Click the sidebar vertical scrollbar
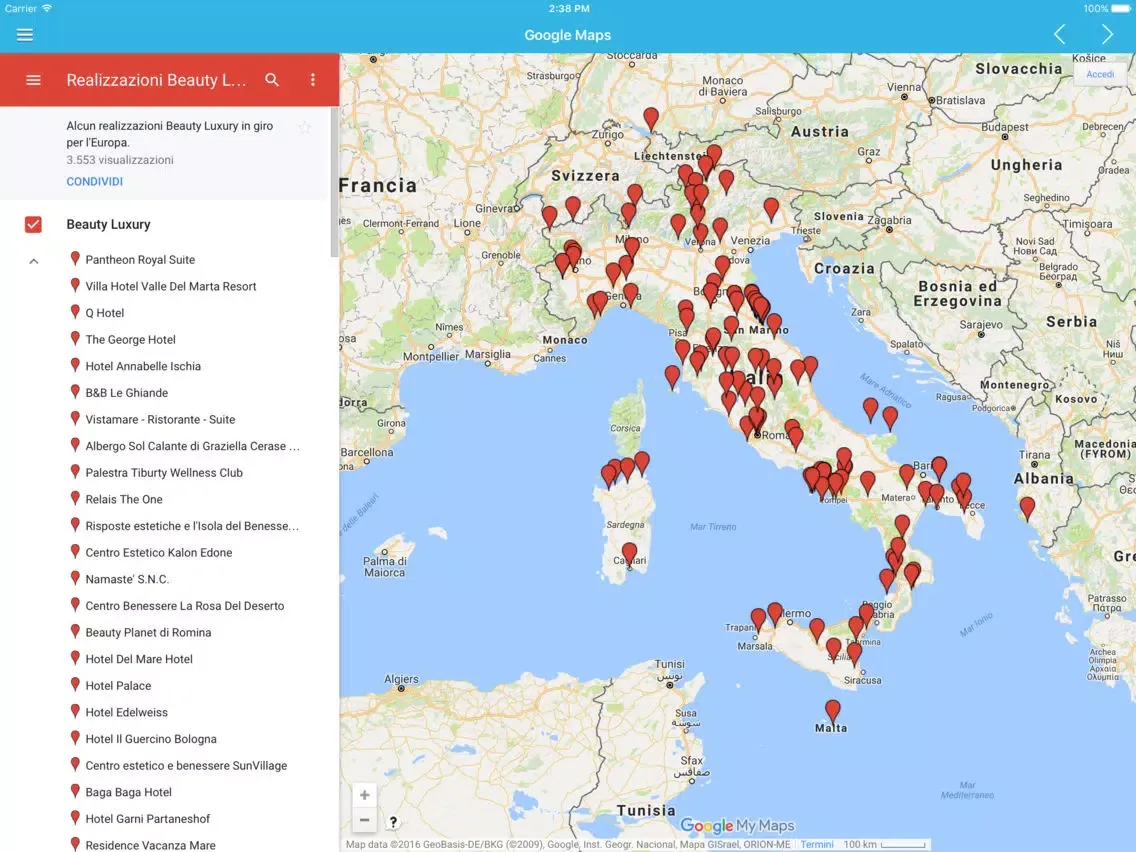This screenshot has width=1136, height=852. [x=334, y=182]
